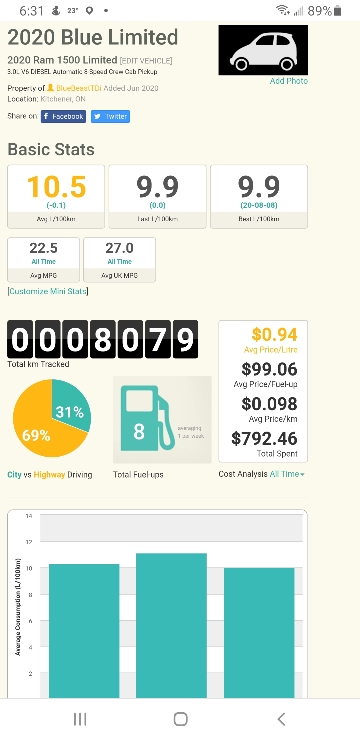Tap the Last L/100km 9.9 stat box

pos(158,196)
